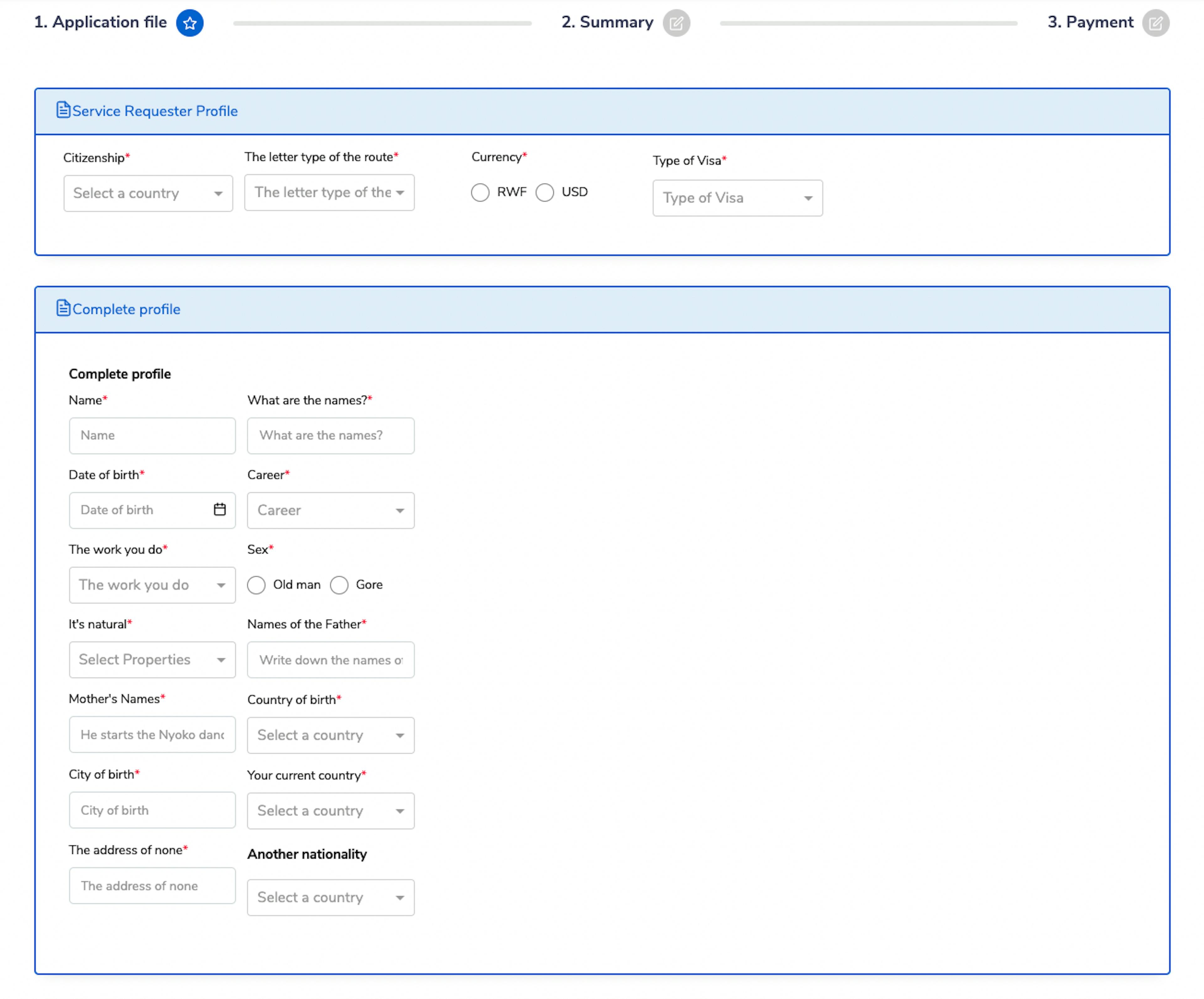
Task: Focus the City of birth input
Action: point(152,810)
